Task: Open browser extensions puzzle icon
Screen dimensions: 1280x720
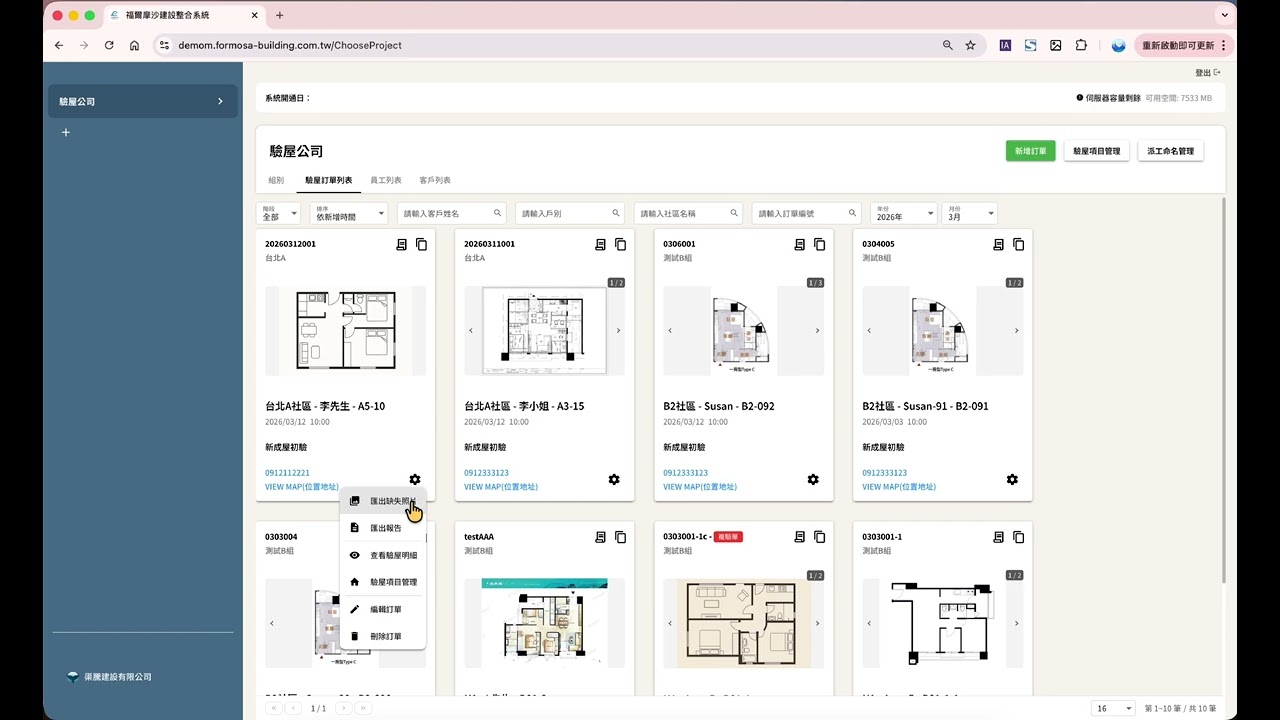Action: click(1081, 45)
